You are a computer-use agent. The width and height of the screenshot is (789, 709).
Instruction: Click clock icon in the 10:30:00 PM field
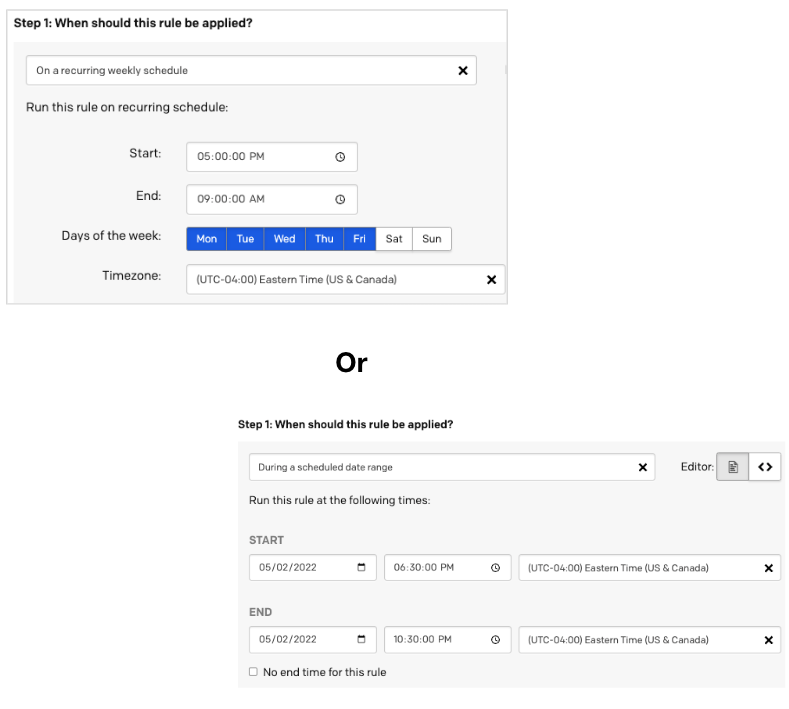click(495, 640)
